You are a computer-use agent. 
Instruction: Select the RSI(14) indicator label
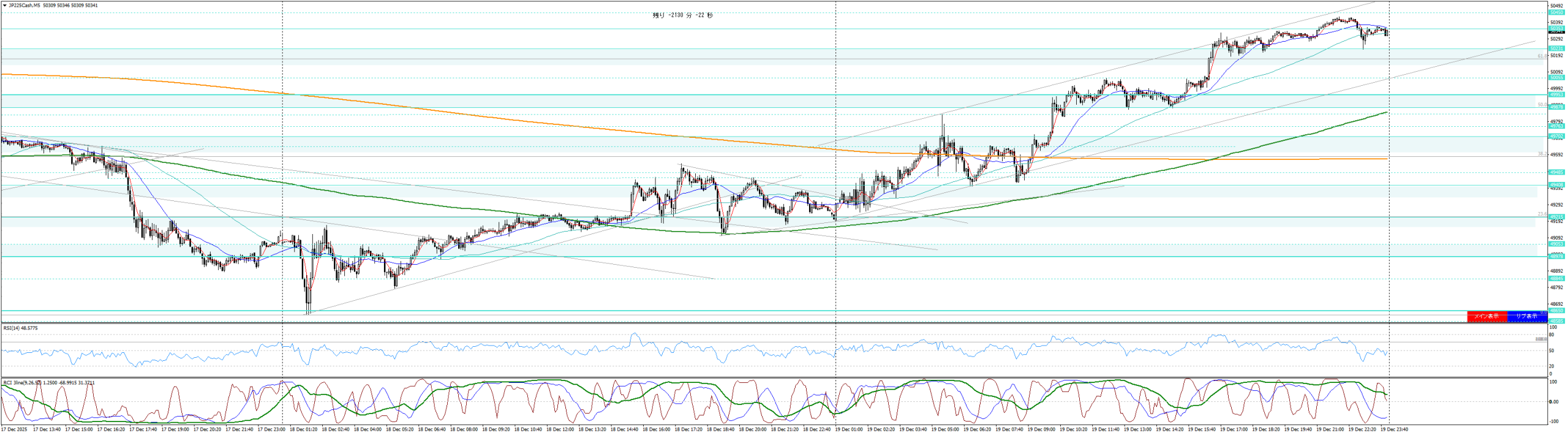[20, 328]
